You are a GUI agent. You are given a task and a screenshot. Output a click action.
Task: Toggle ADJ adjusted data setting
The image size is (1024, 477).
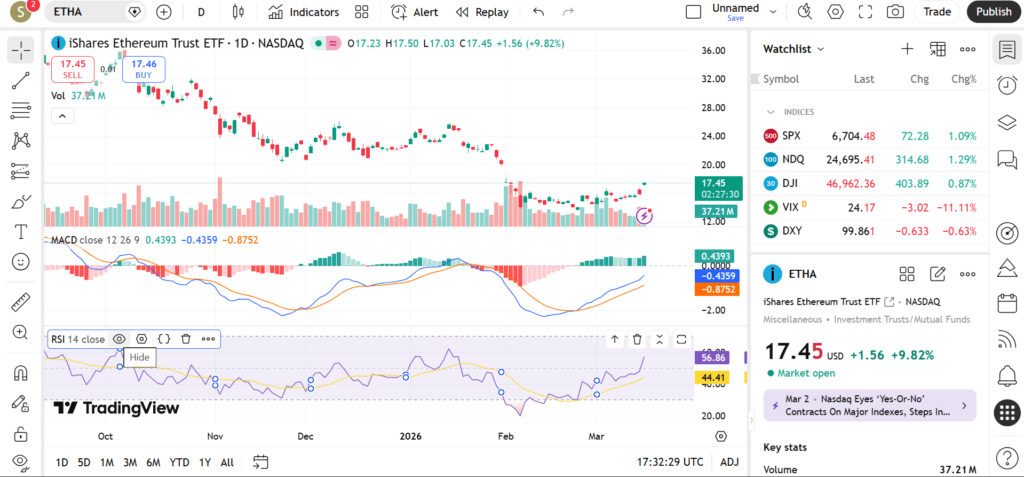729,462
